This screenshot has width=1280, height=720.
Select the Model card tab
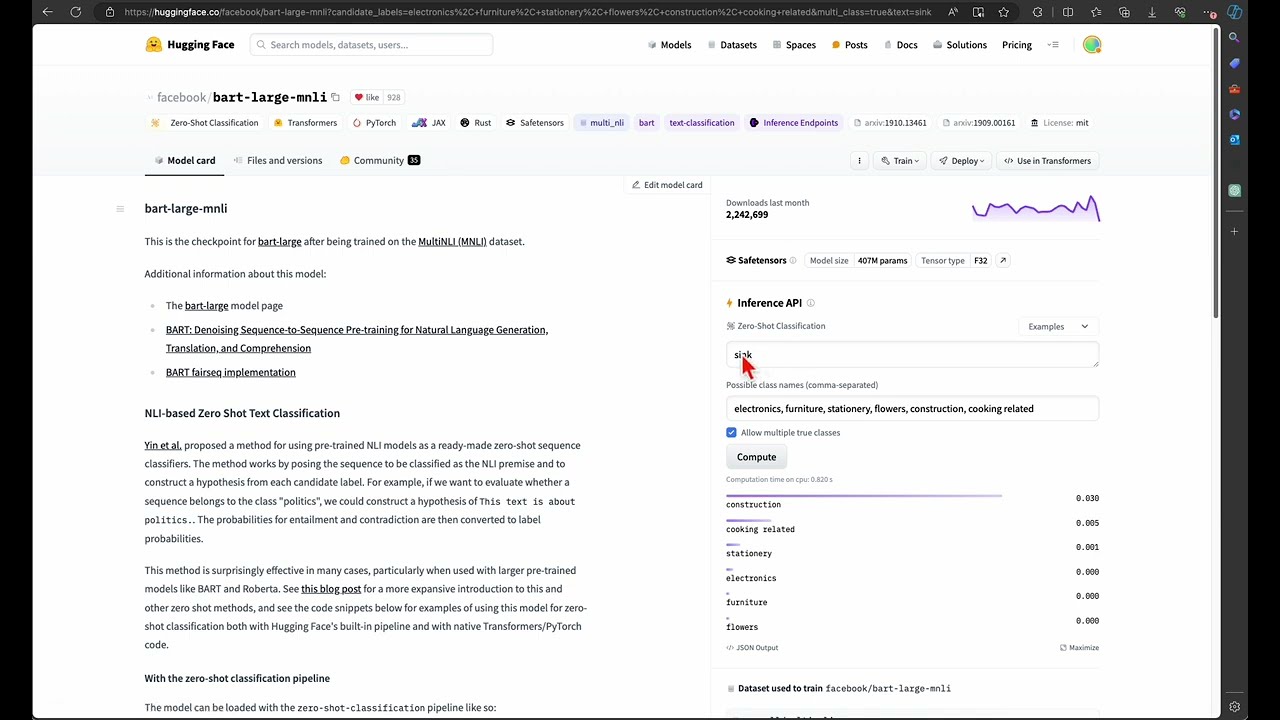click(185, 161)
